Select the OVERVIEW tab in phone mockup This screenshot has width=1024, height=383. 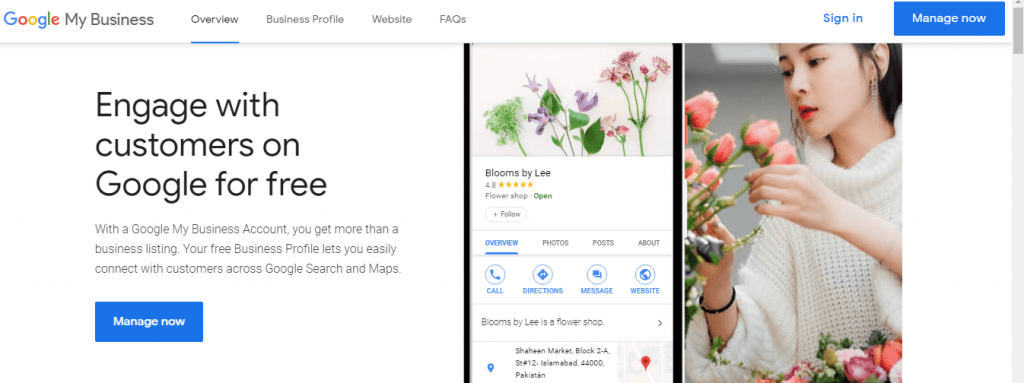click(x=502, y=243)
